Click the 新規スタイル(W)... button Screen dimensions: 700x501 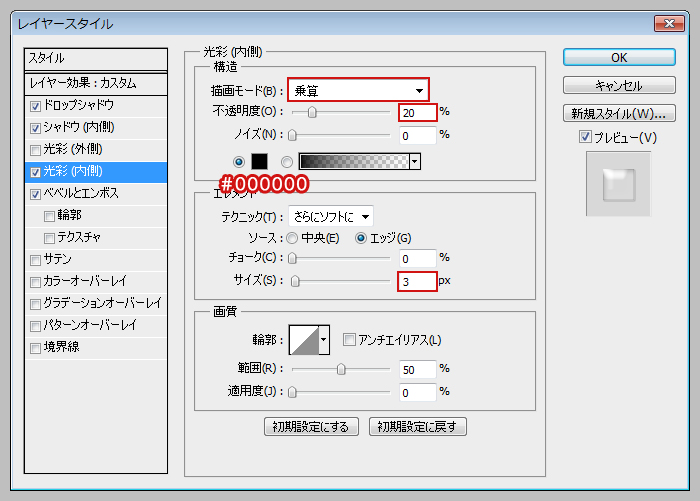point(619,113)
